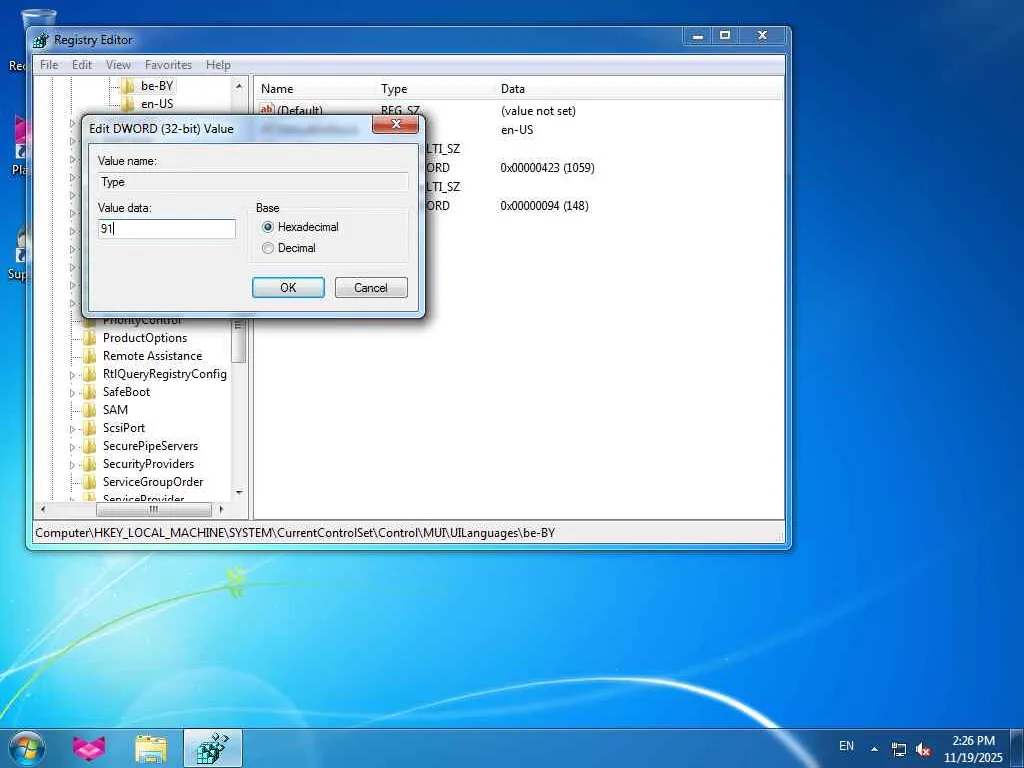This screenshot has width=1024, height=768.
Task: Open the Edit menu
Action: click(82, 65)
